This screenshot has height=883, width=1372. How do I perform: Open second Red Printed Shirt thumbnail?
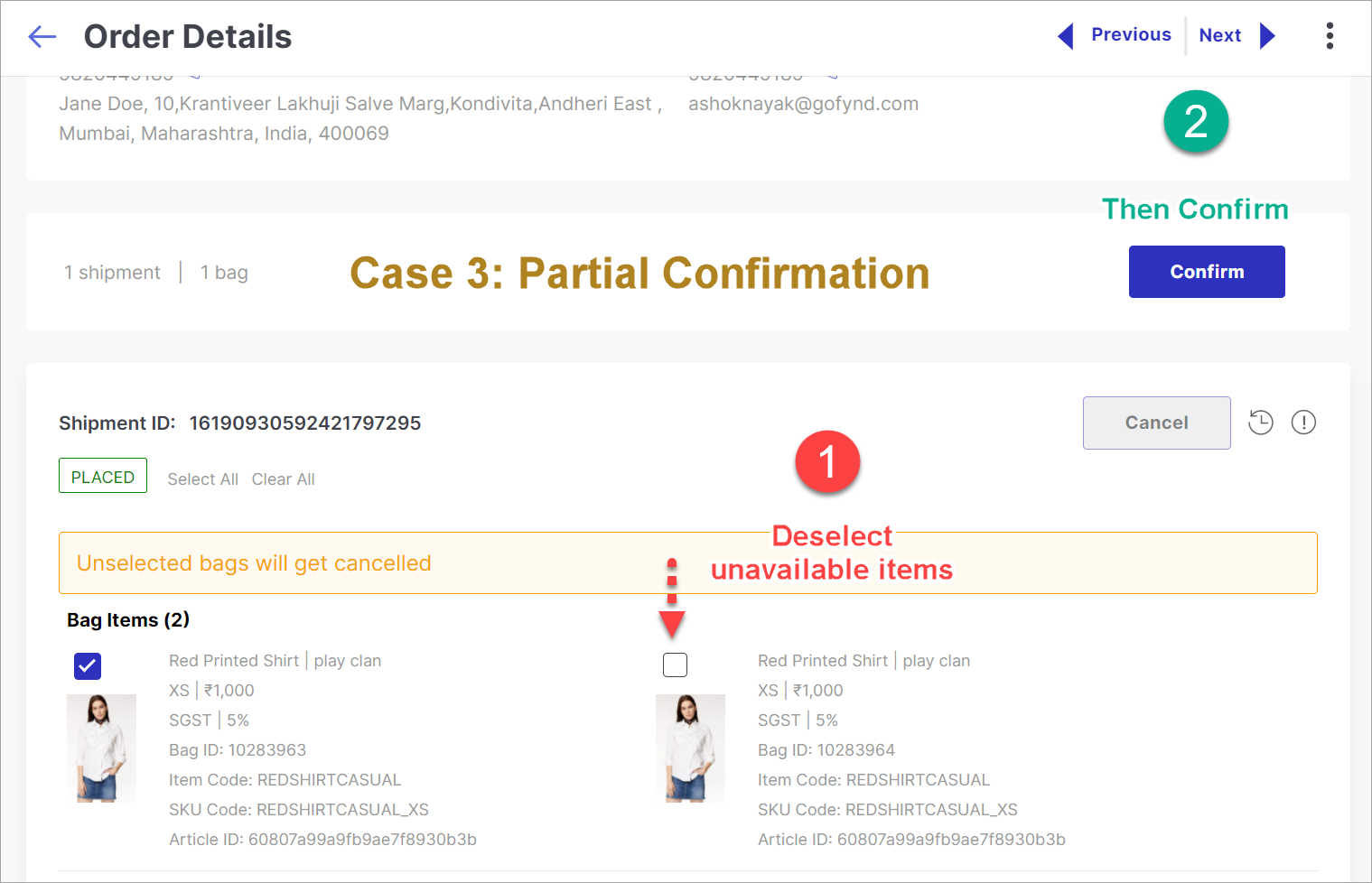coord(690,748)
